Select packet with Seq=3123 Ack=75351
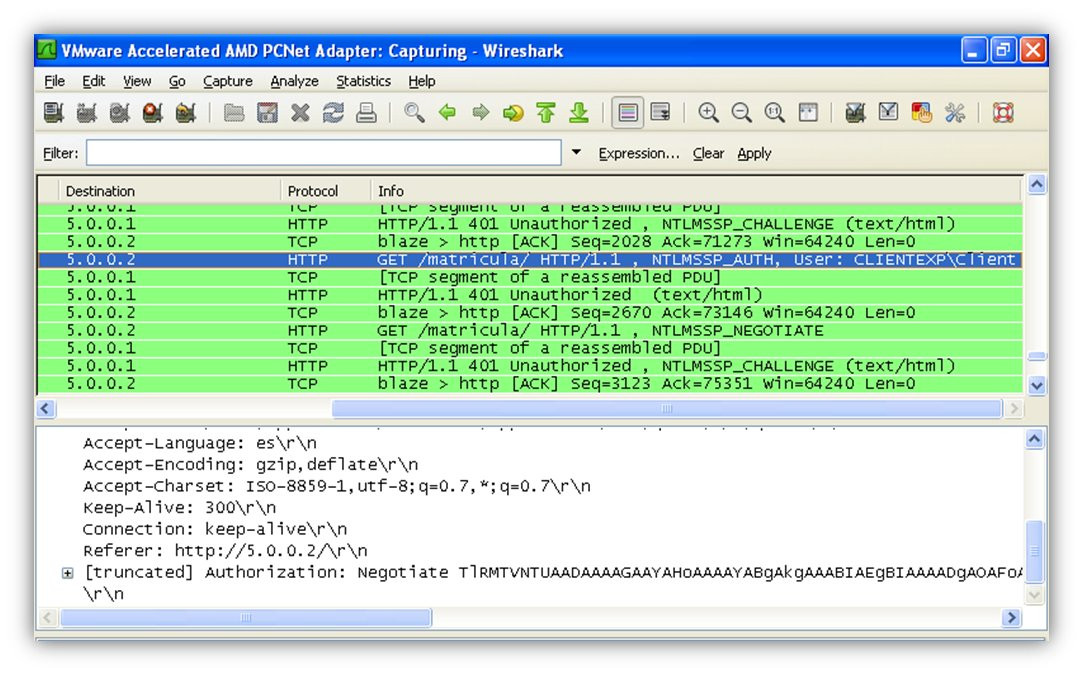Viewport: 1083px width, 675px height. [x=530, y=383]
